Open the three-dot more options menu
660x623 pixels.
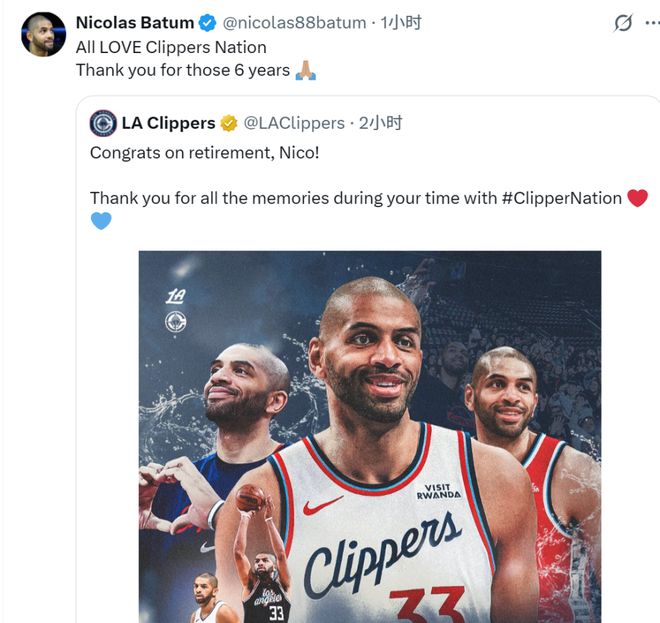[652, 23]
